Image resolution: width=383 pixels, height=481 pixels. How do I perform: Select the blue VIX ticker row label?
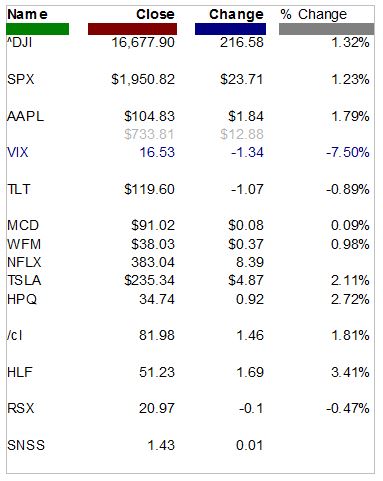(x=18, y=152)
